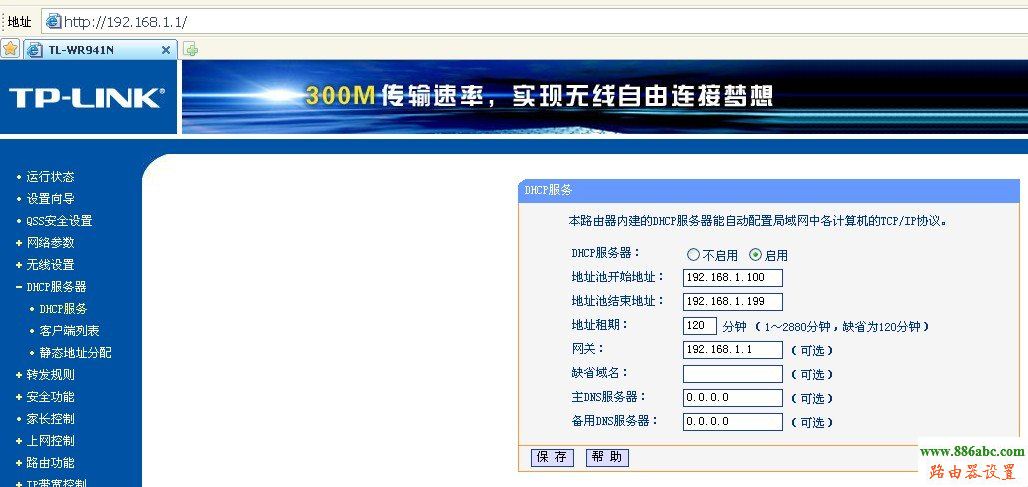Click the 备用DNS服务器 input field

click(x=732, y=421)
